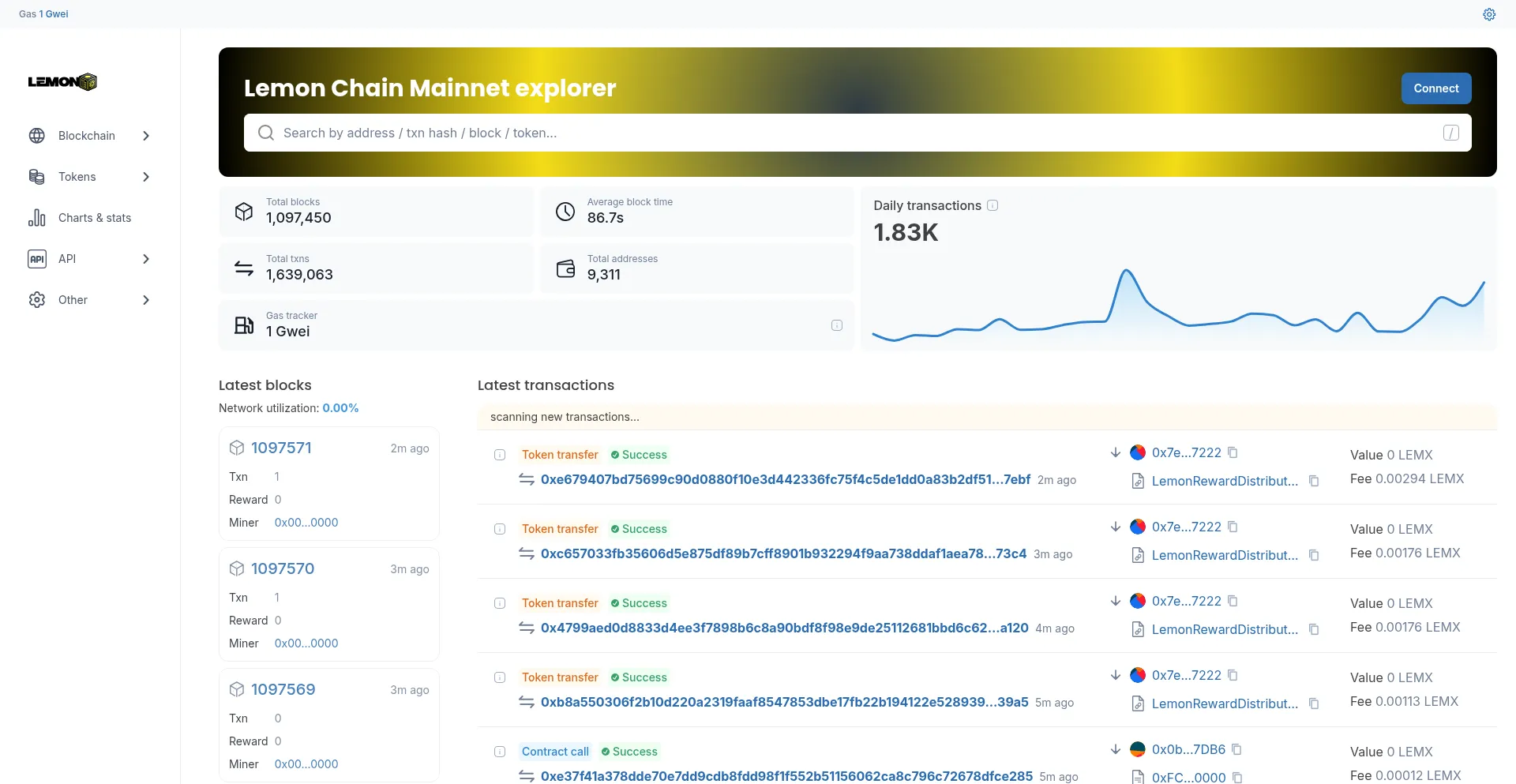Click the Daily transactions chart
The image size is (1516, 784).
pos(1178,306)
